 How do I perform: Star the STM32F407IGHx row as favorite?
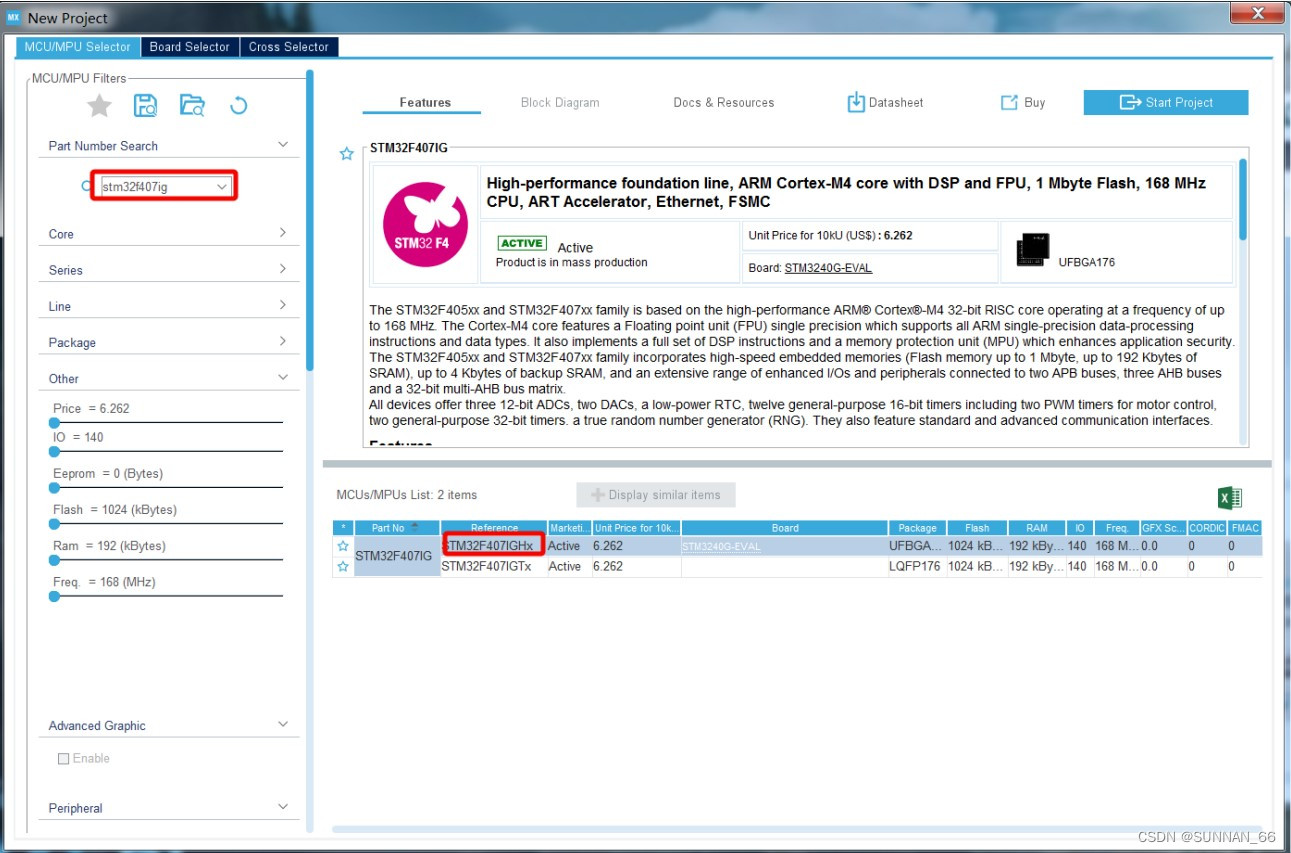pyautogui.click(x=343, y=546)
